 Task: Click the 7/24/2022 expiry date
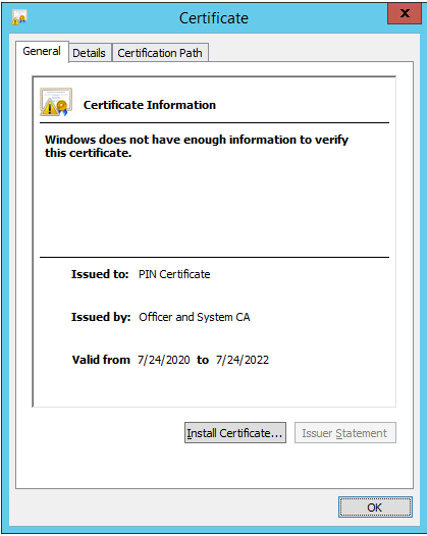(242, 360)
